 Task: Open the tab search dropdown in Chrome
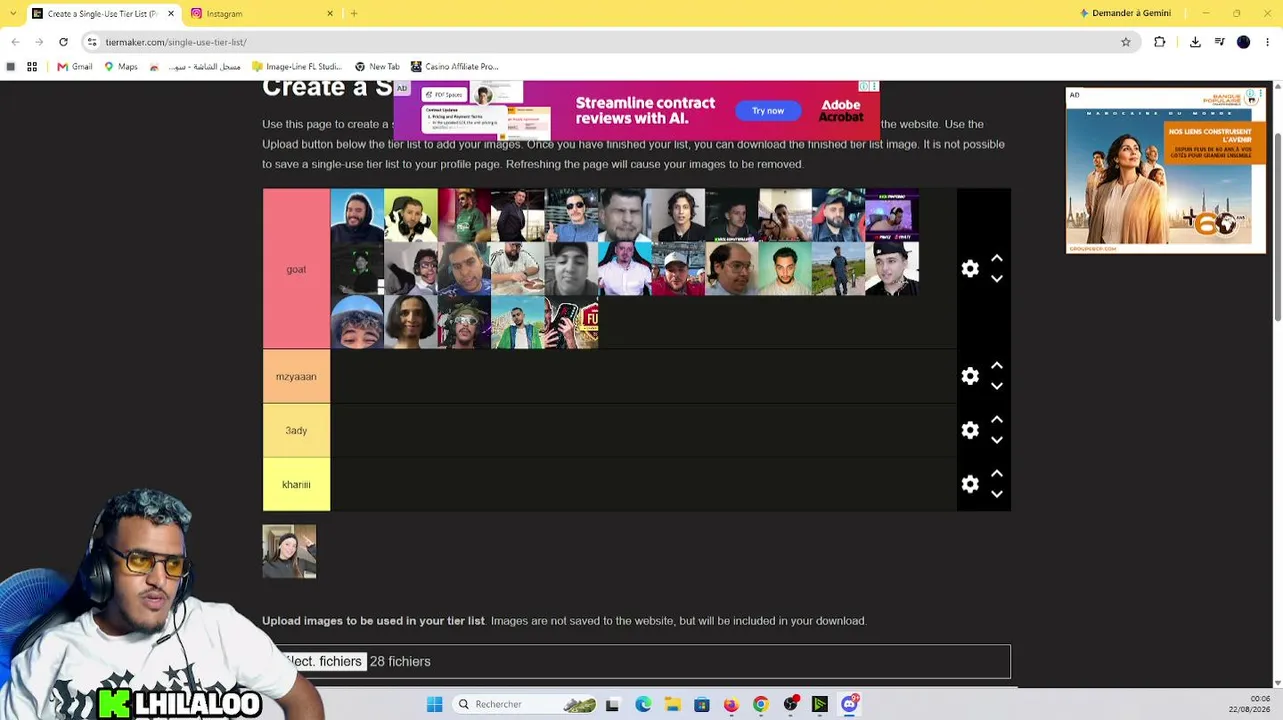click(x=13, y=14)
